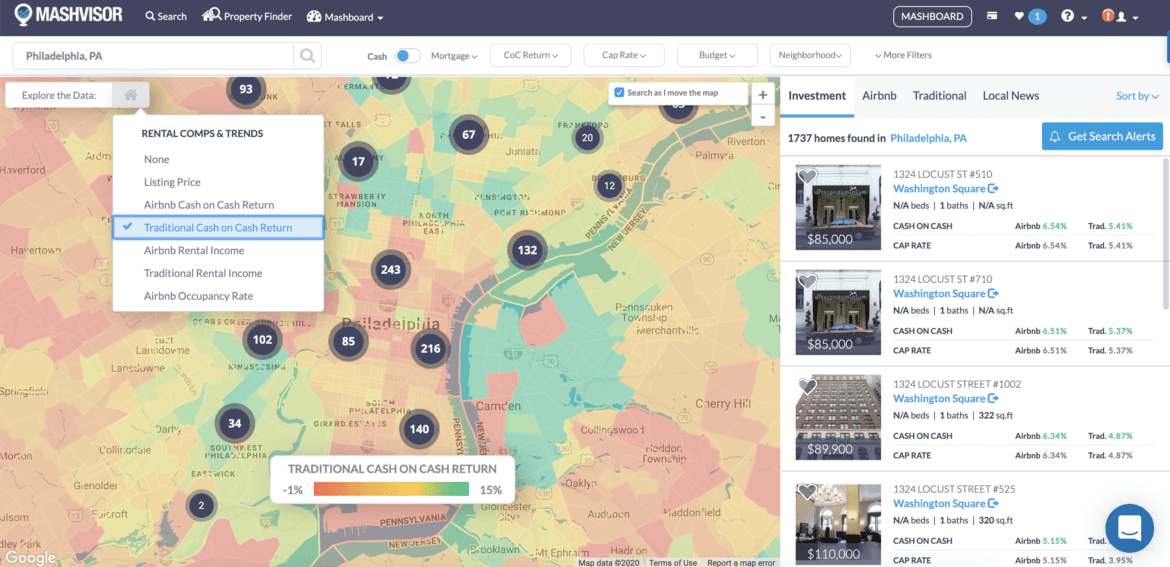Click the 67 property cluster marker
Screen dimensions: 1170x567
[469, 135]
